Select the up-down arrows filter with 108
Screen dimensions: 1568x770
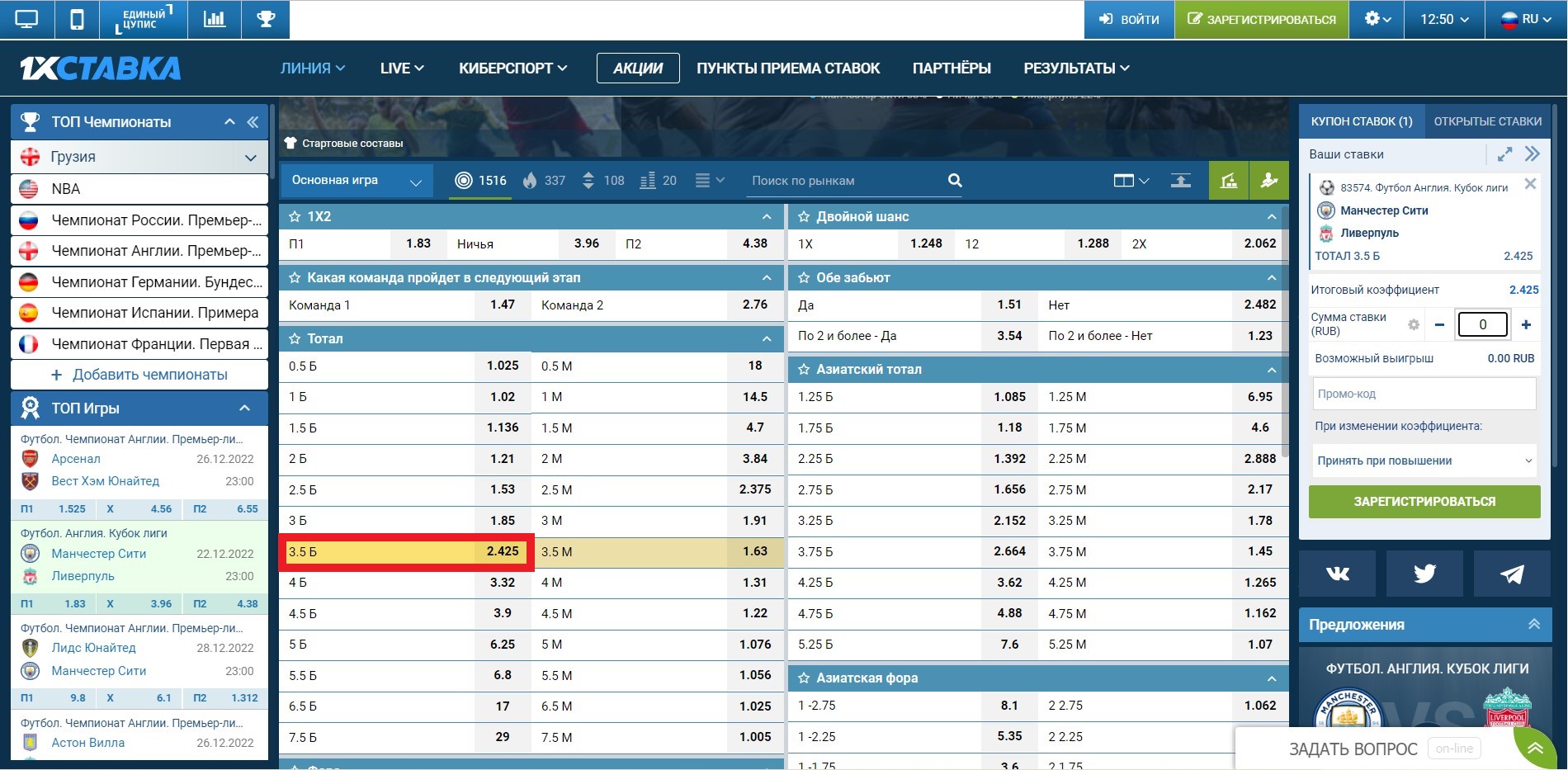point(603,181)
